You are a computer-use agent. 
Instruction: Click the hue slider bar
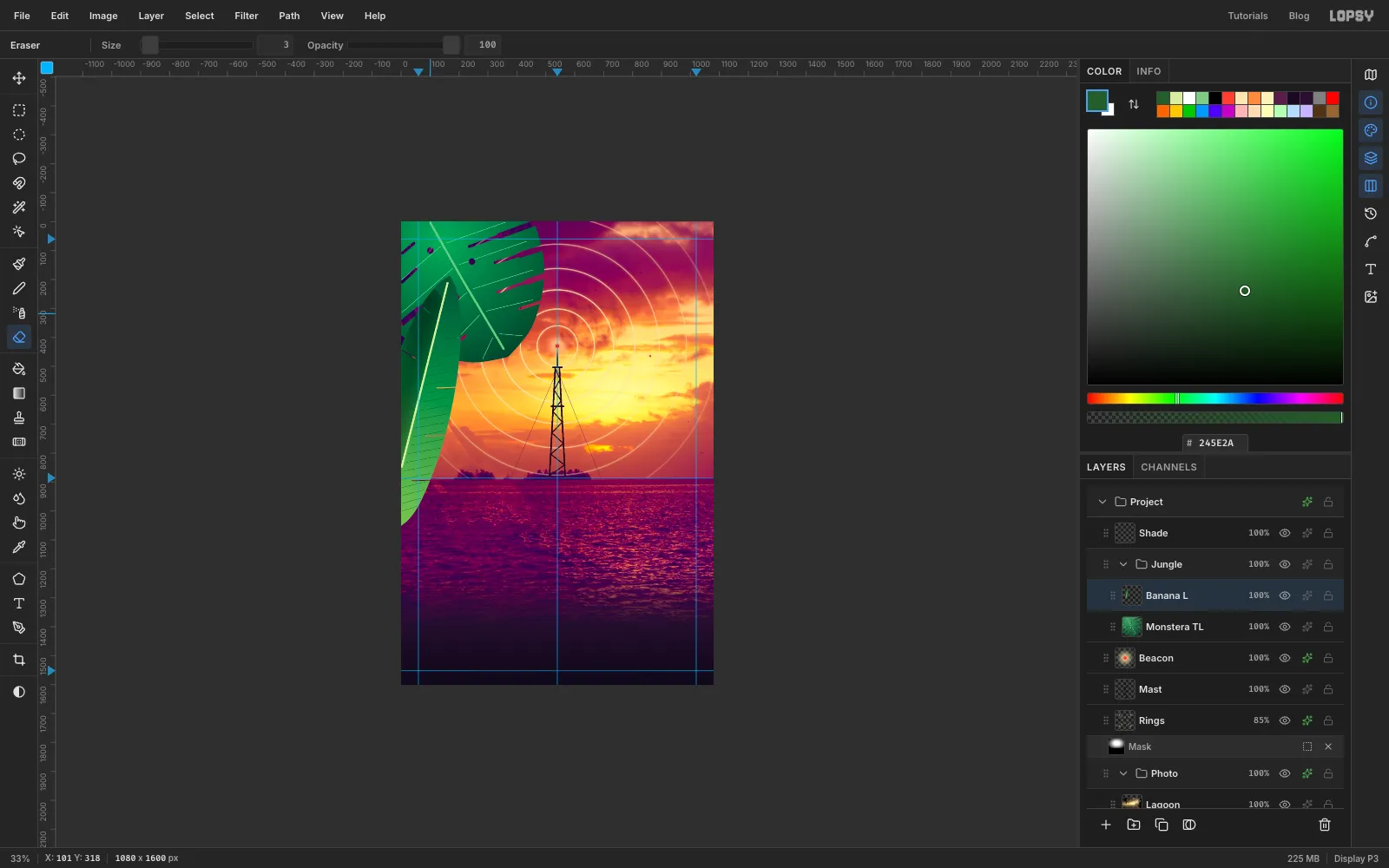pos(1215,398)
